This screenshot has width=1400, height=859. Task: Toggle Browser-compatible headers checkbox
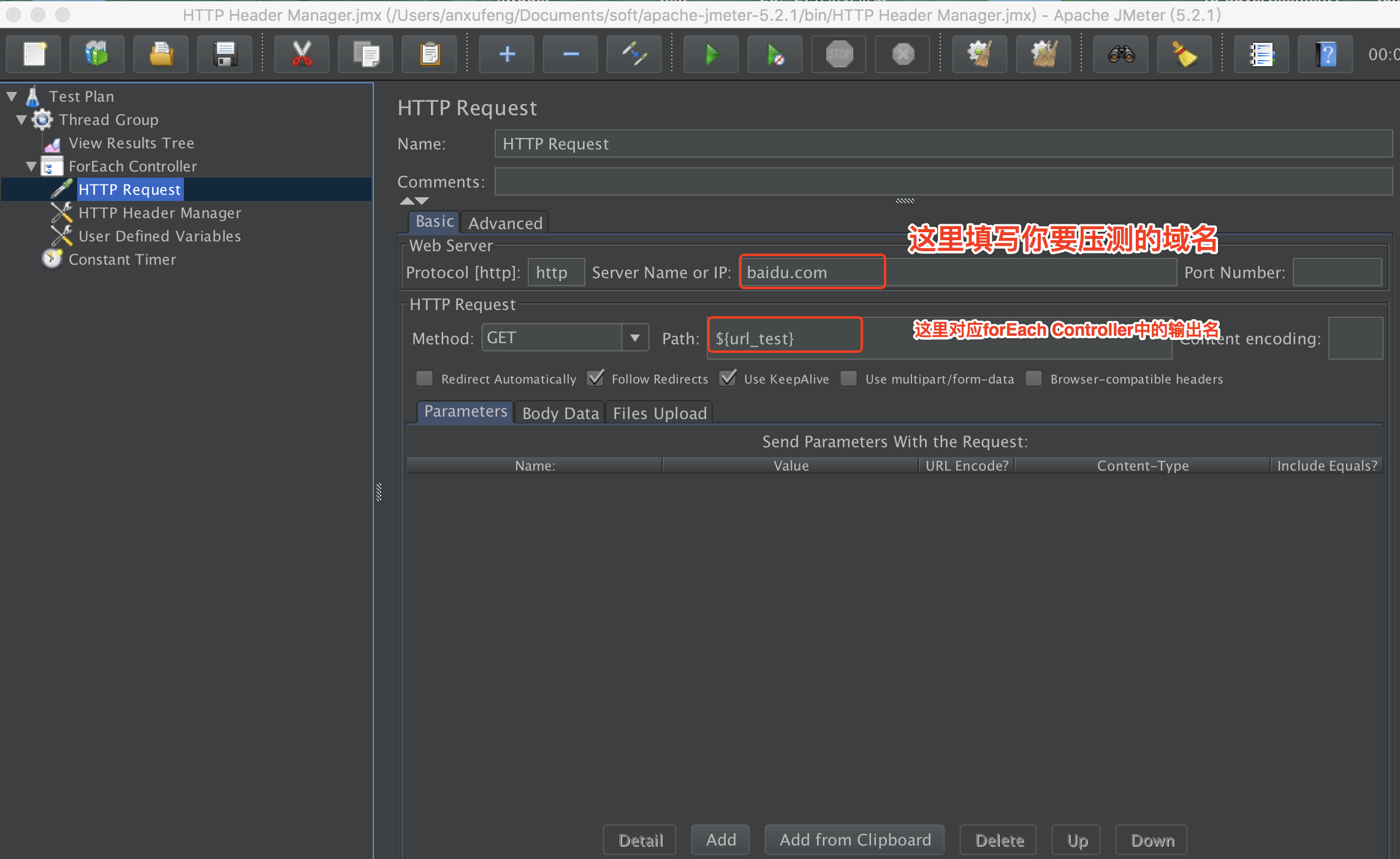(x=1033, y=379)
